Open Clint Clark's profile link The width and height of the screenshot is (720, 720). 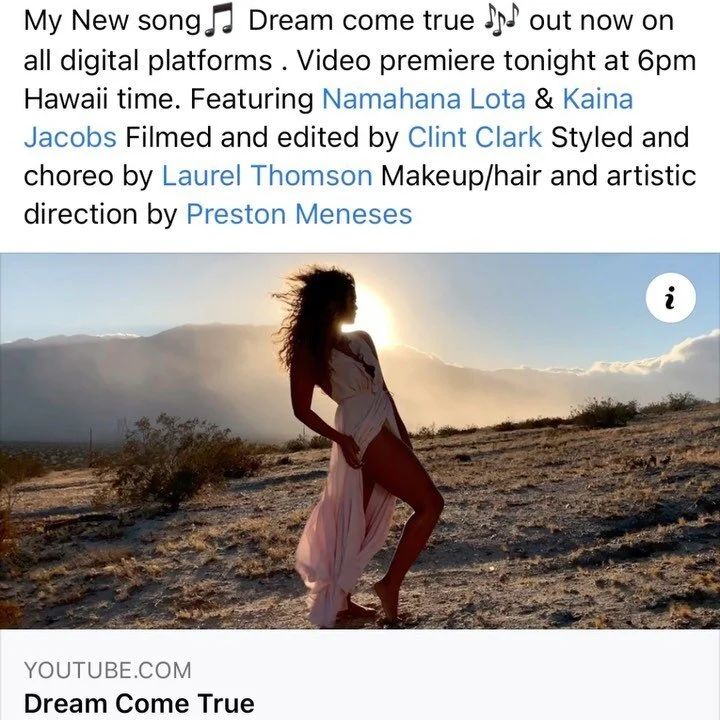475,137
